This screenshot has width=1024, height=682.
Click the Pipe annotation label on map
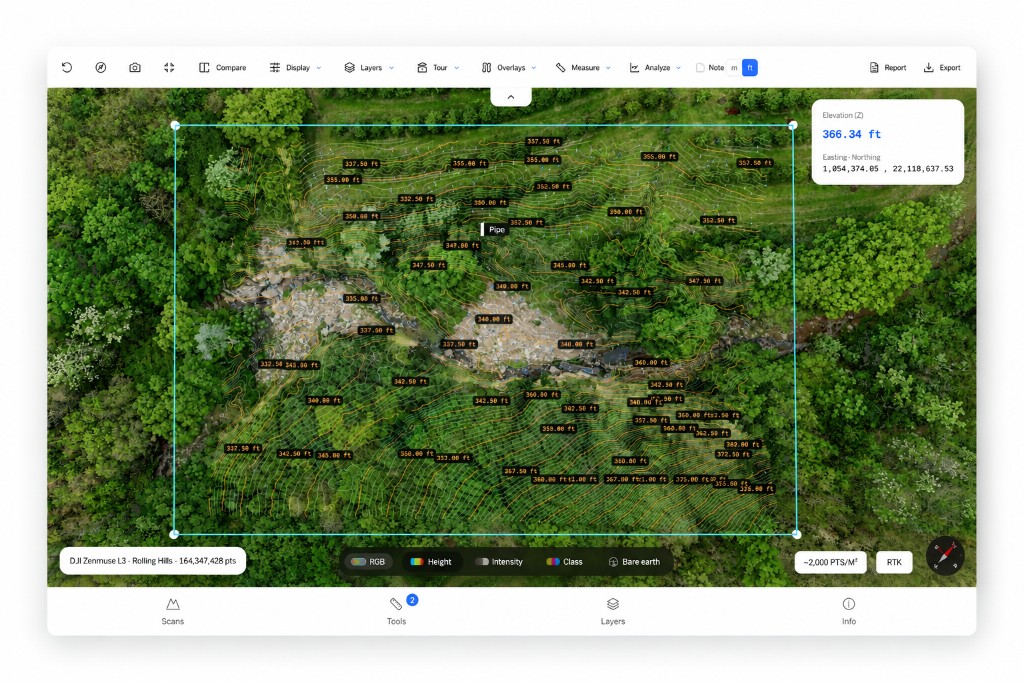(x=493, y=229)
